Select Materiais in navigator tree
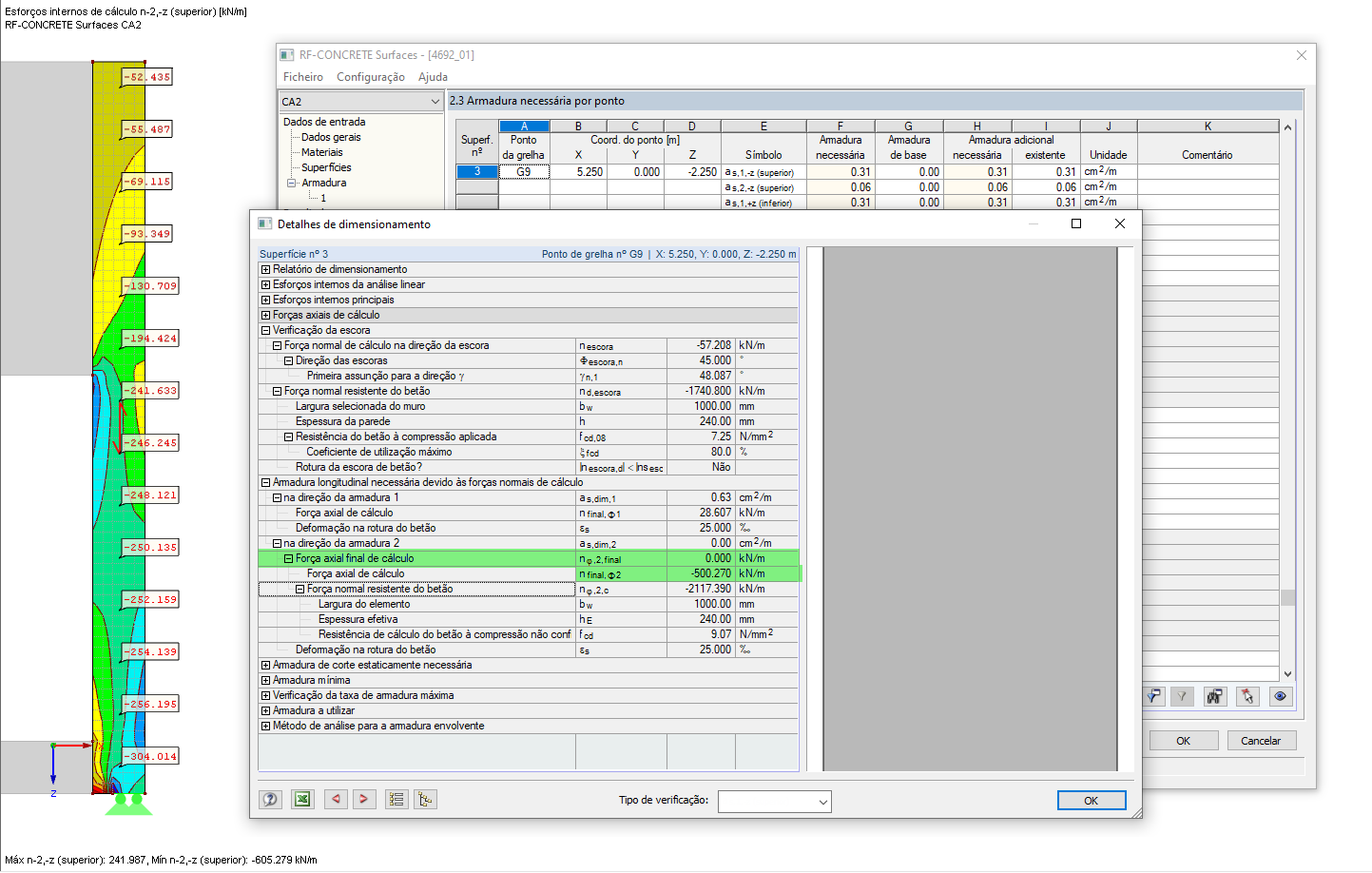The height and width of the screenshot is (873, 1372). (x=322, y=152)
